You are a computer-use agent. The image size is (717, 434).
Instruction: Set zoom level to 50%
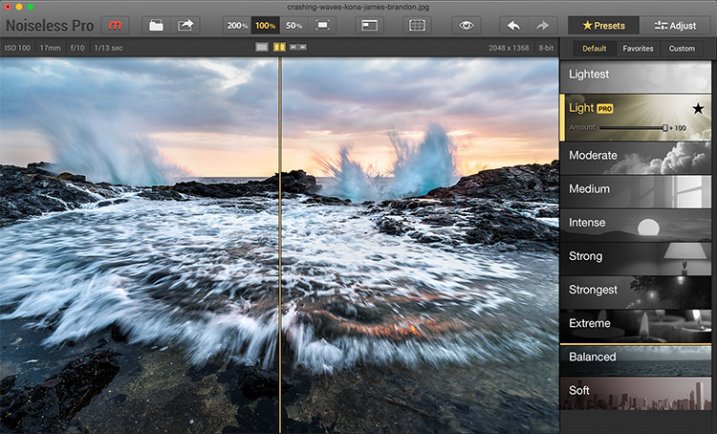(294, 25)
